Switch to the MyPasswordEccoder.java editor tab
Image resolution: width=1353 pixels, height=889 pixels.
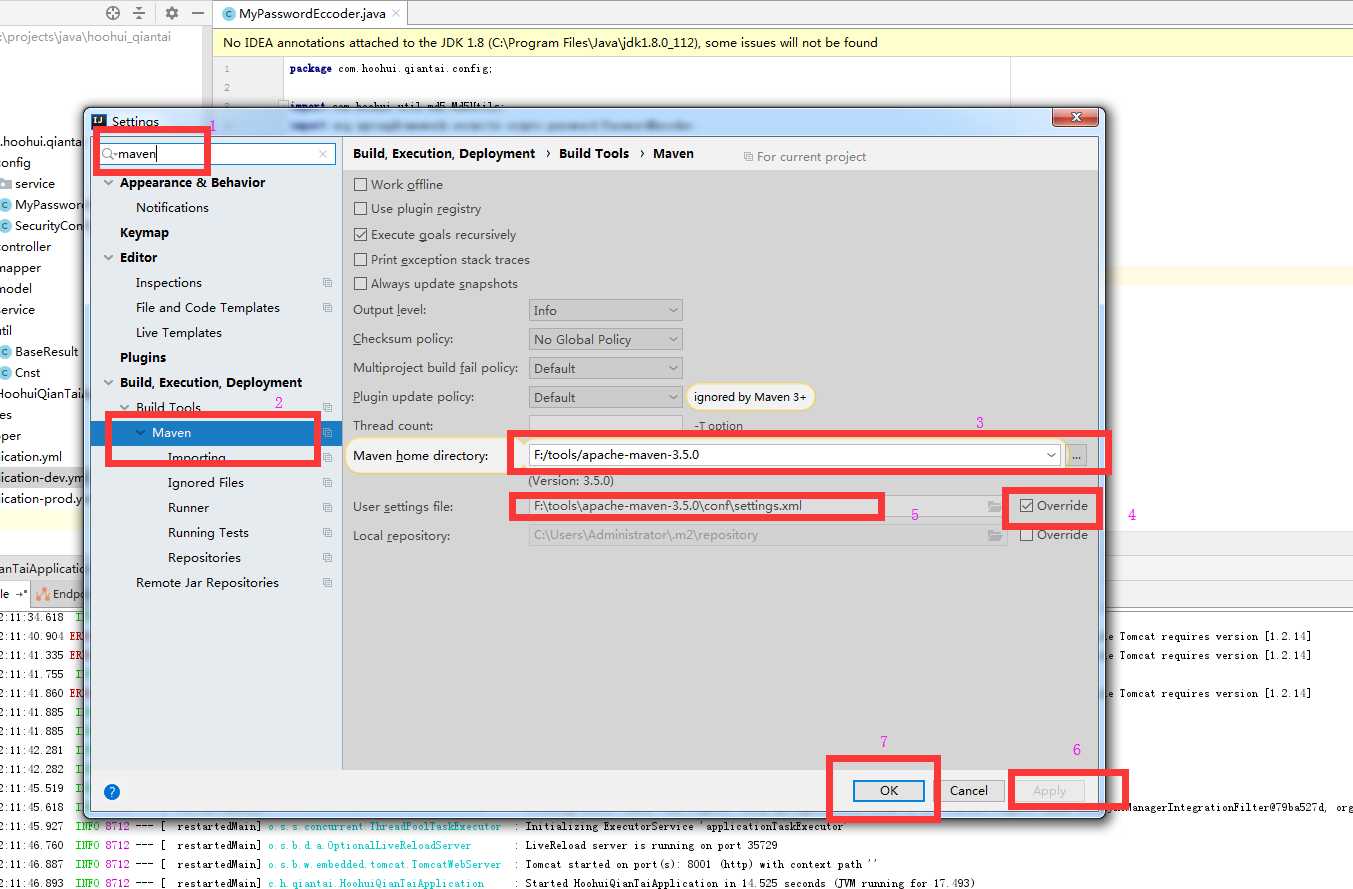tap(310, 14)
